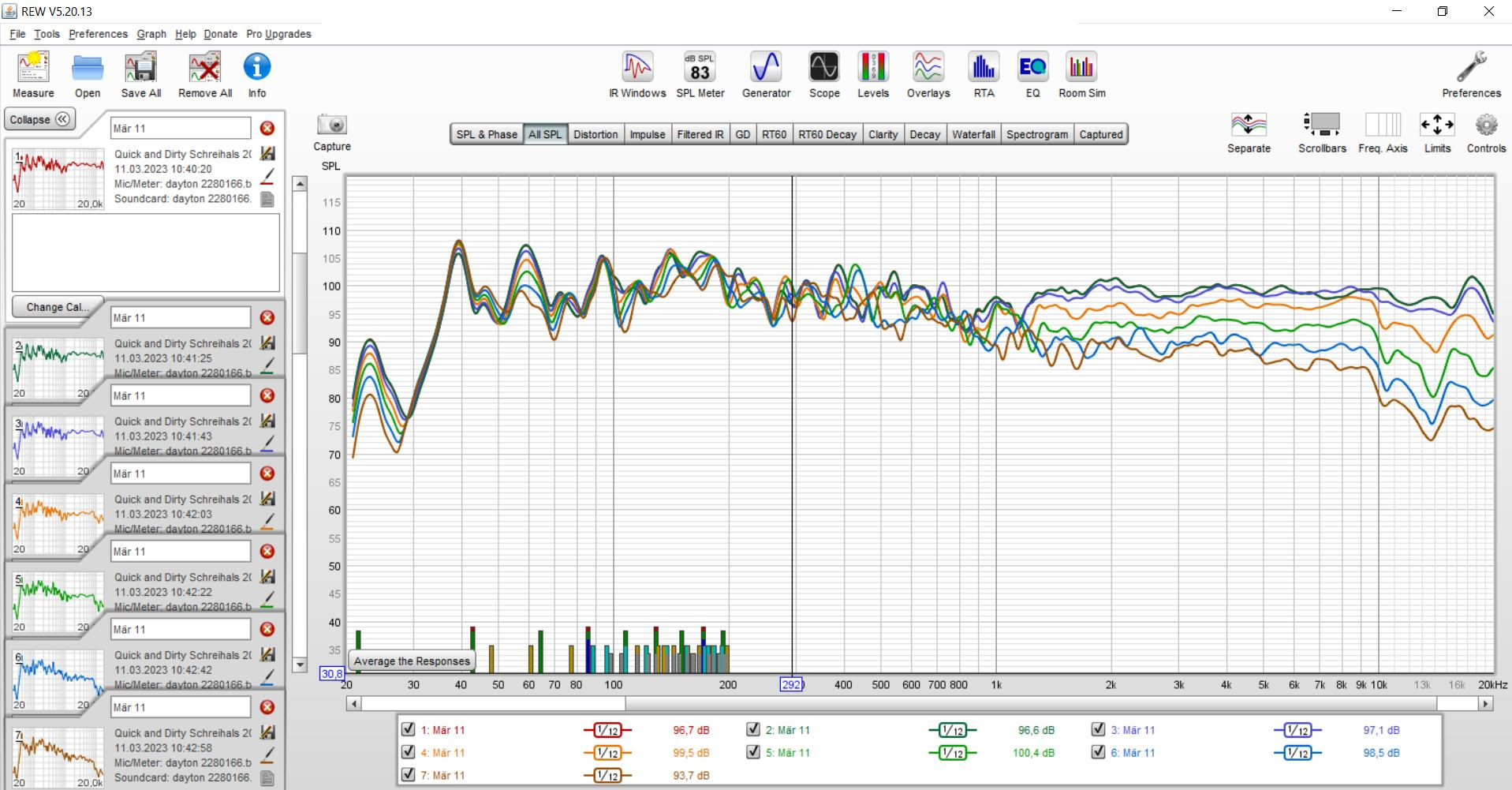This screenshot has height=790, width=1512.
Task: Click the Change Cal... button
Action: click(57, 307)
